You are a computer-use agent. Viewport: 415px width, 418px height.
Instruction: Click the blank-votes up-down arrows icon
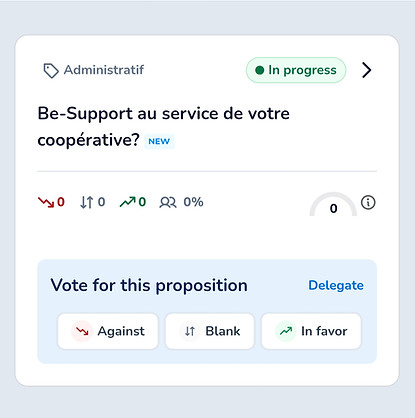pos(87,202)
